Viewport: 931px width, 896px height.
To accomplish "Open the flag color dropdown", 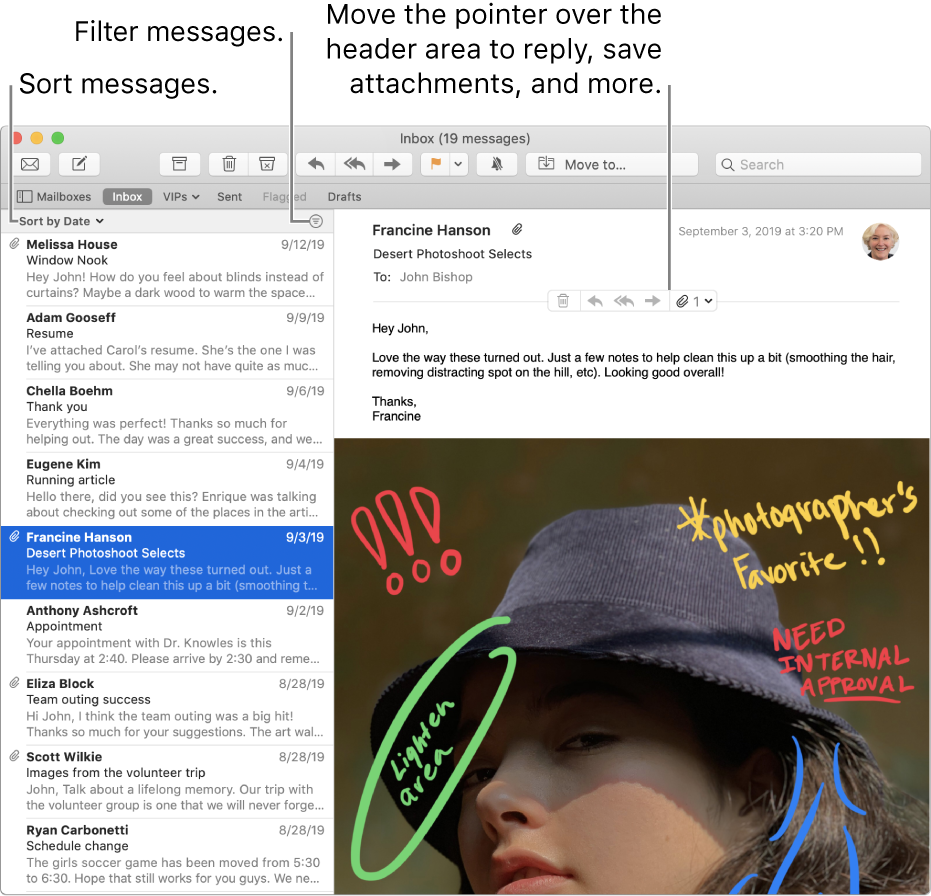I will [458, 164].
